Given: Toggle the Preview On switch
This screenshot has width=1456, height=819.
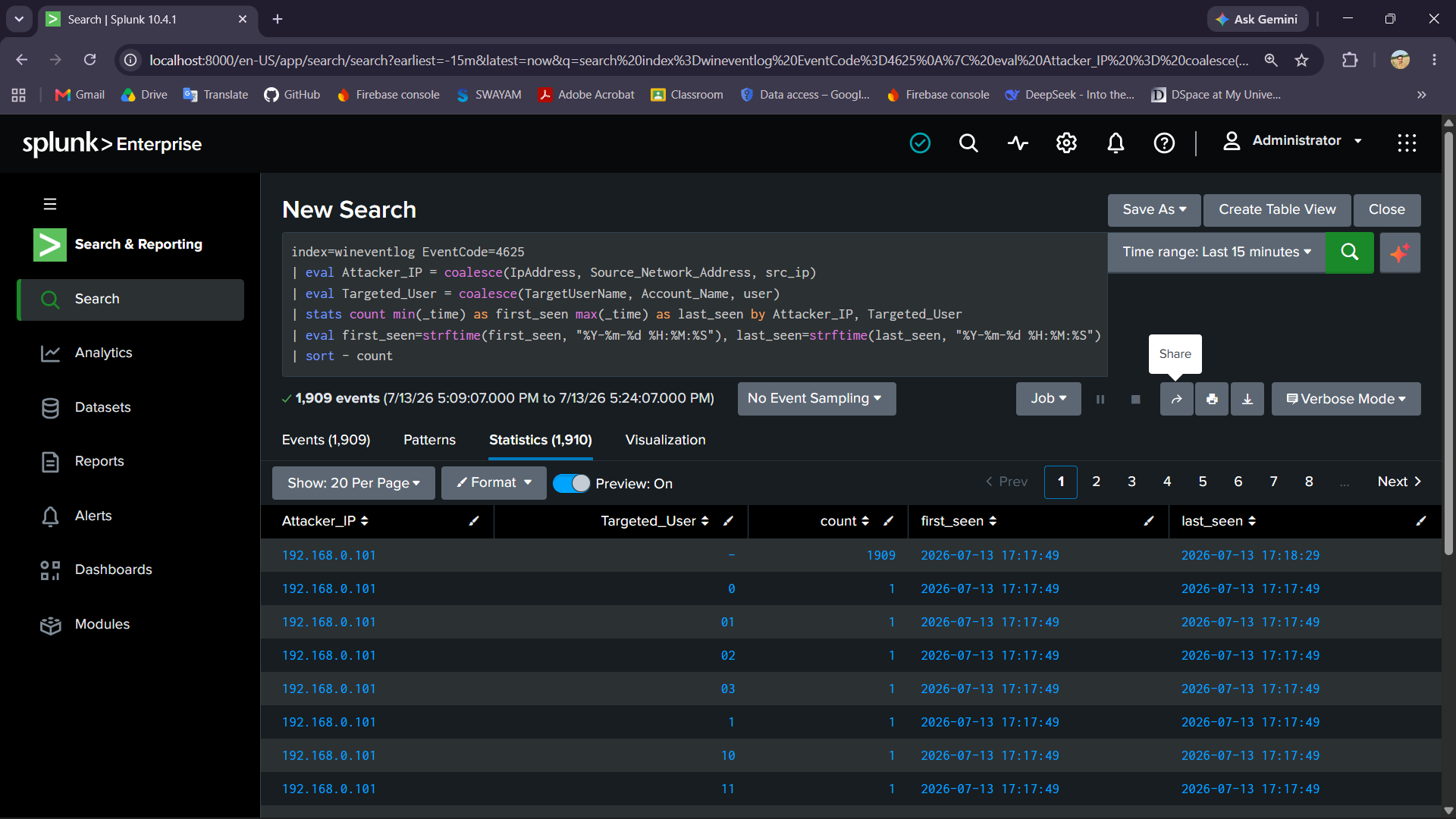Looking at the screenshot, I should (x=571, y=483).
